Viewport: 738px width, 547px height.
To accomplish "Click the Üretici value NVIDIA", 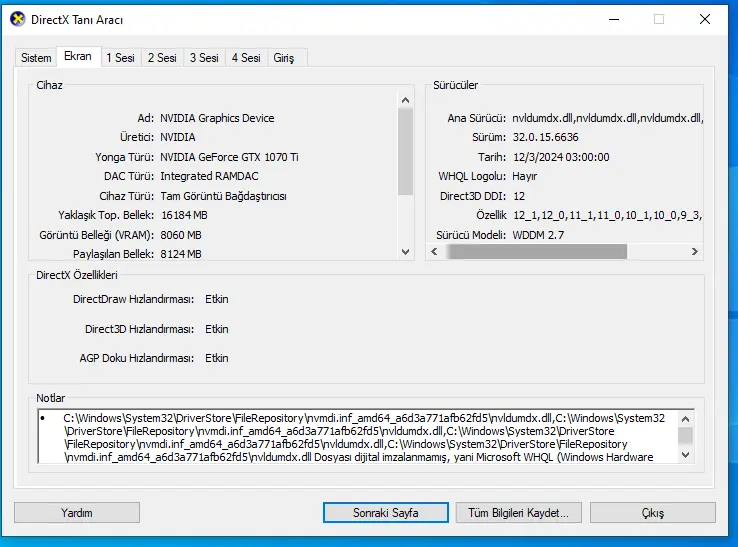I will pyautogui.click(x=177, y=137).
